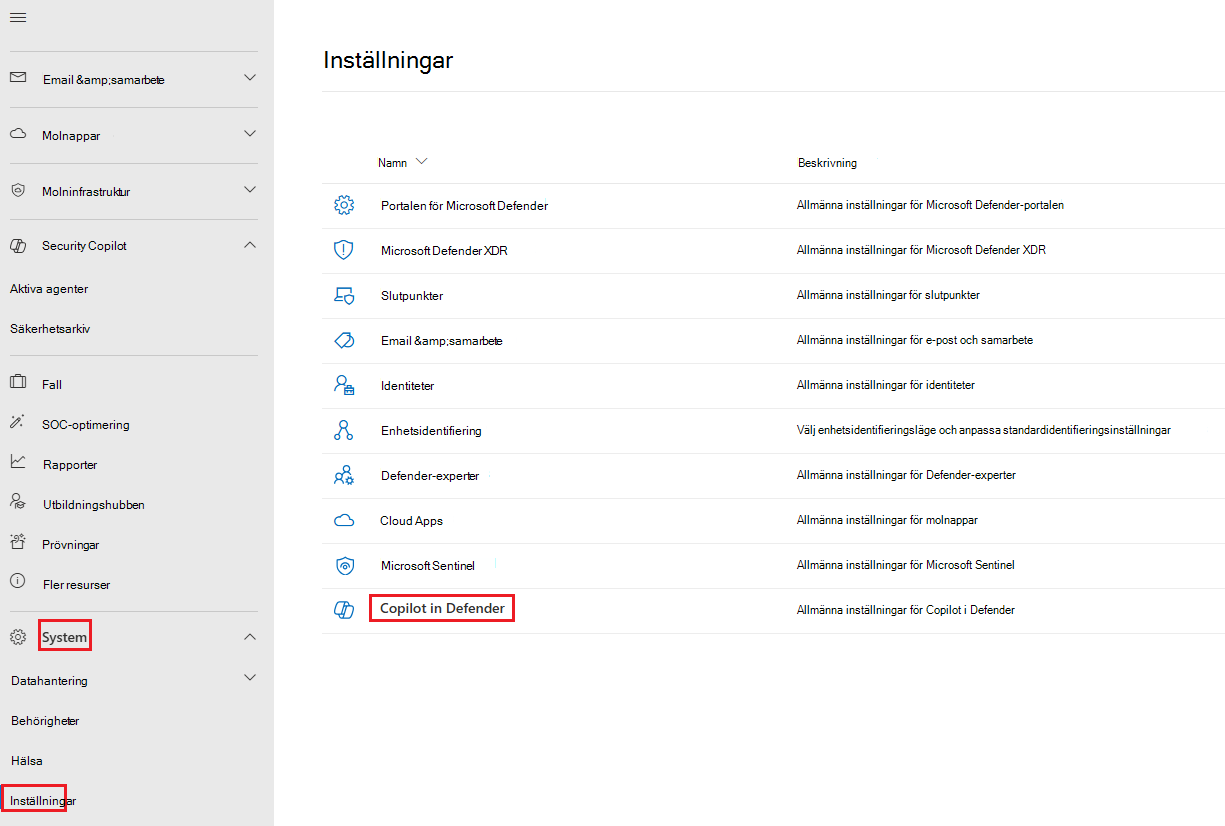Click the System gear icon in sidebar
This screenshot has width=1225, height=826.
18,637
